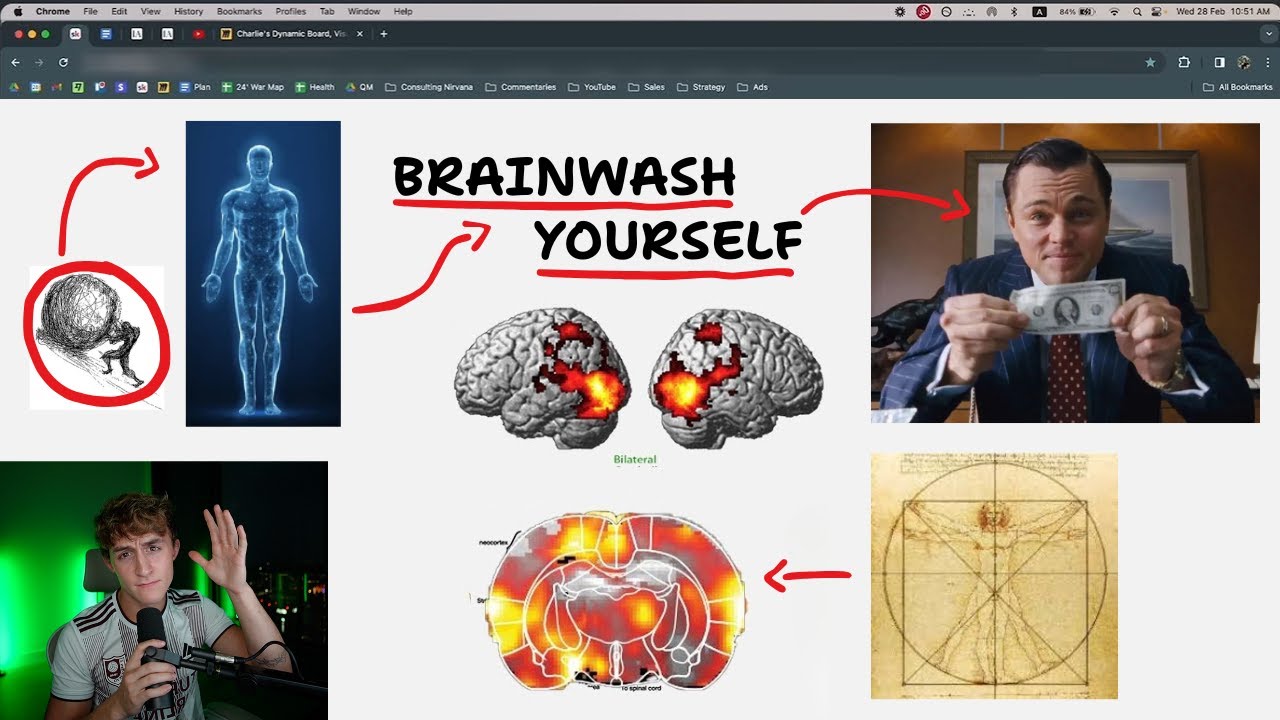1280x720 pixels.
Task: Expand the Commentaries bookmark folder
Action: 520,87
